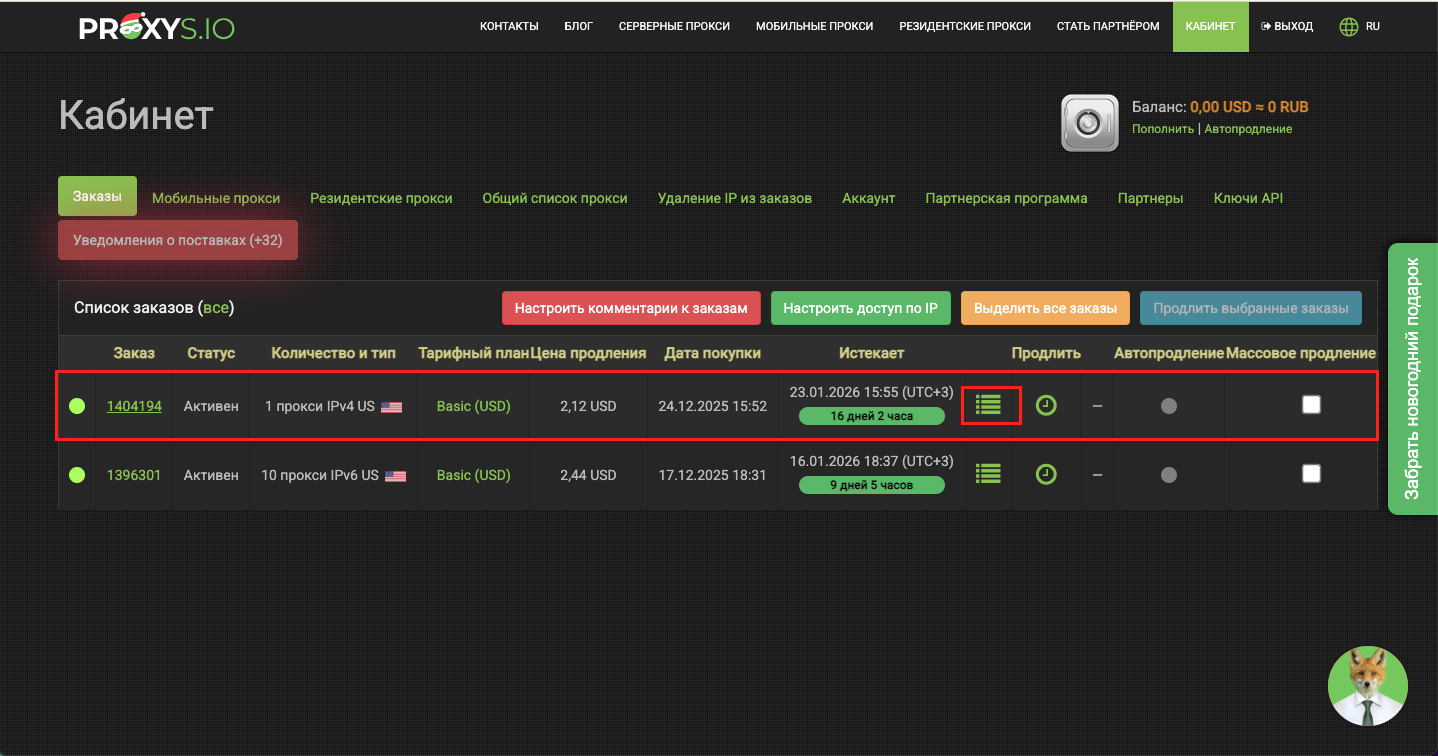Open order number 1404194 link

[134, 406]
